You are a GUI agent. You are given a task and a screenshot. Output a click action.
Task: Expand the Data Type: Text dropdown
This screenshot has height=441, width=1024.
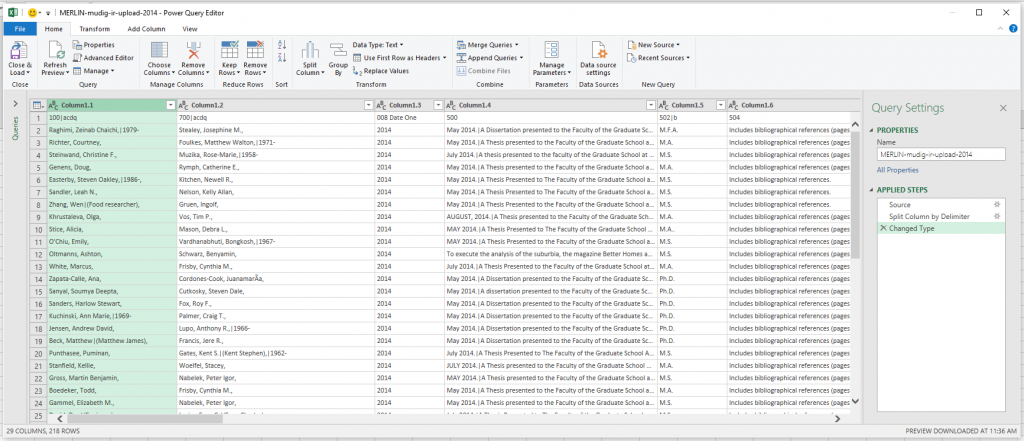(x=378, y=45)
